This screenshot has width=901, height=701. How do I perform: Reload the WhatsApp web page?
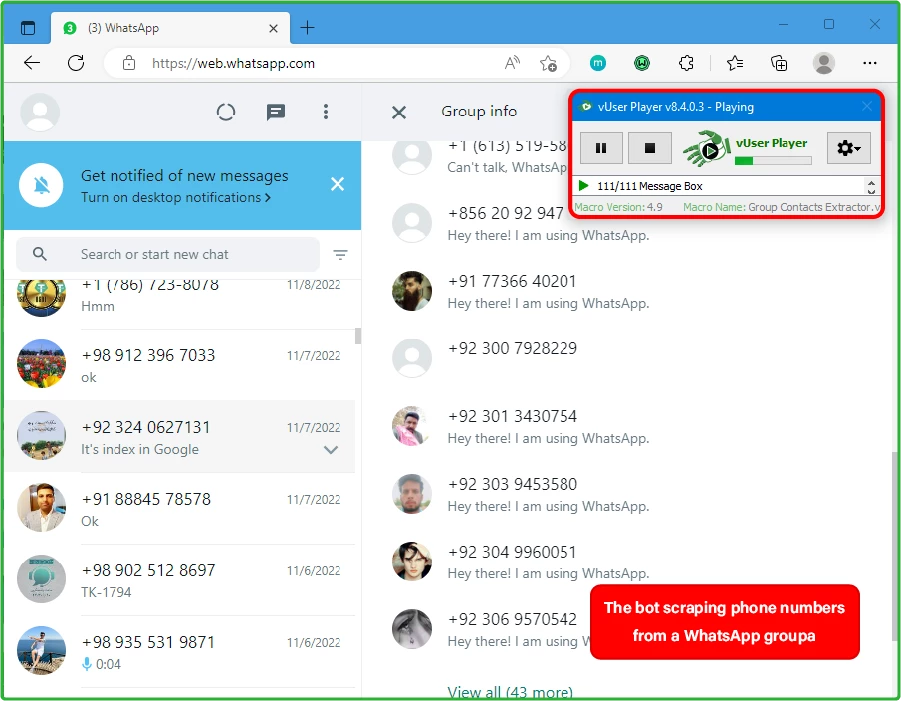point(76,63)
